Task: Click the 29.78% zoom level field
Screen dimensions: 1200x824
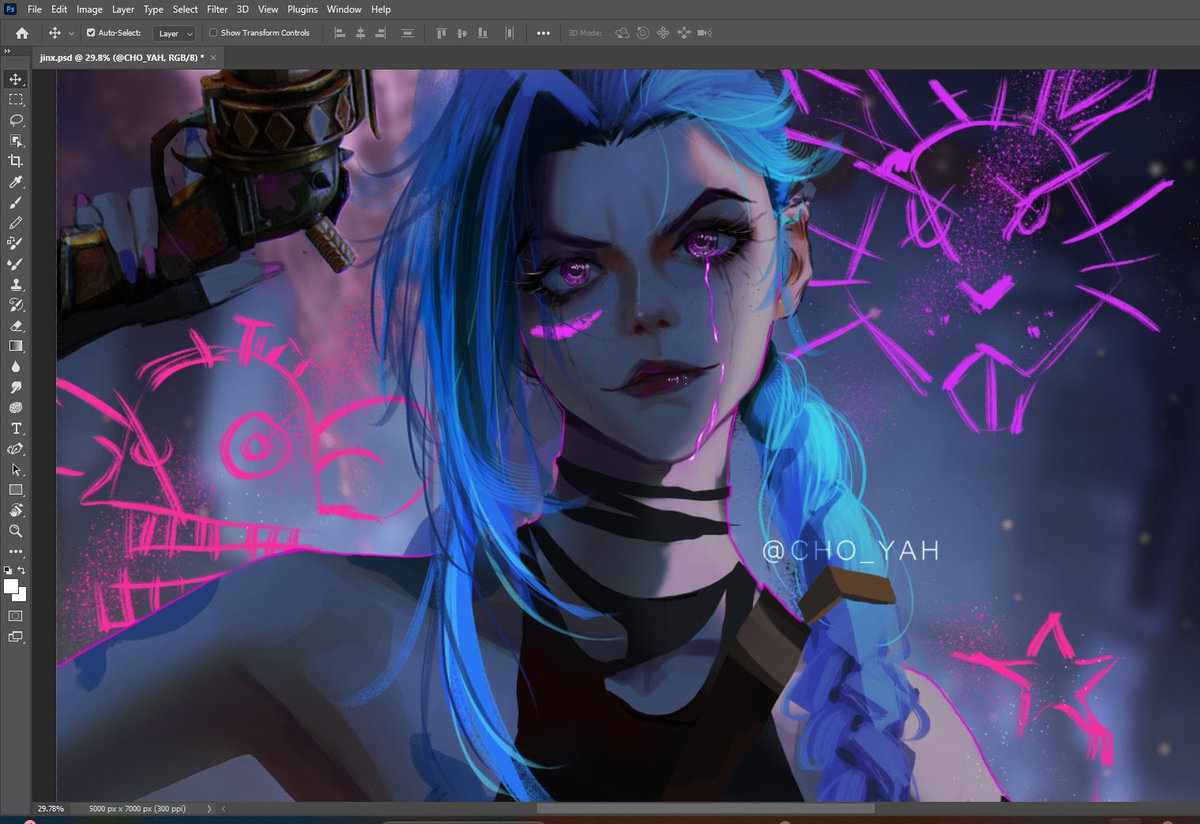Action: coord(51,808)
